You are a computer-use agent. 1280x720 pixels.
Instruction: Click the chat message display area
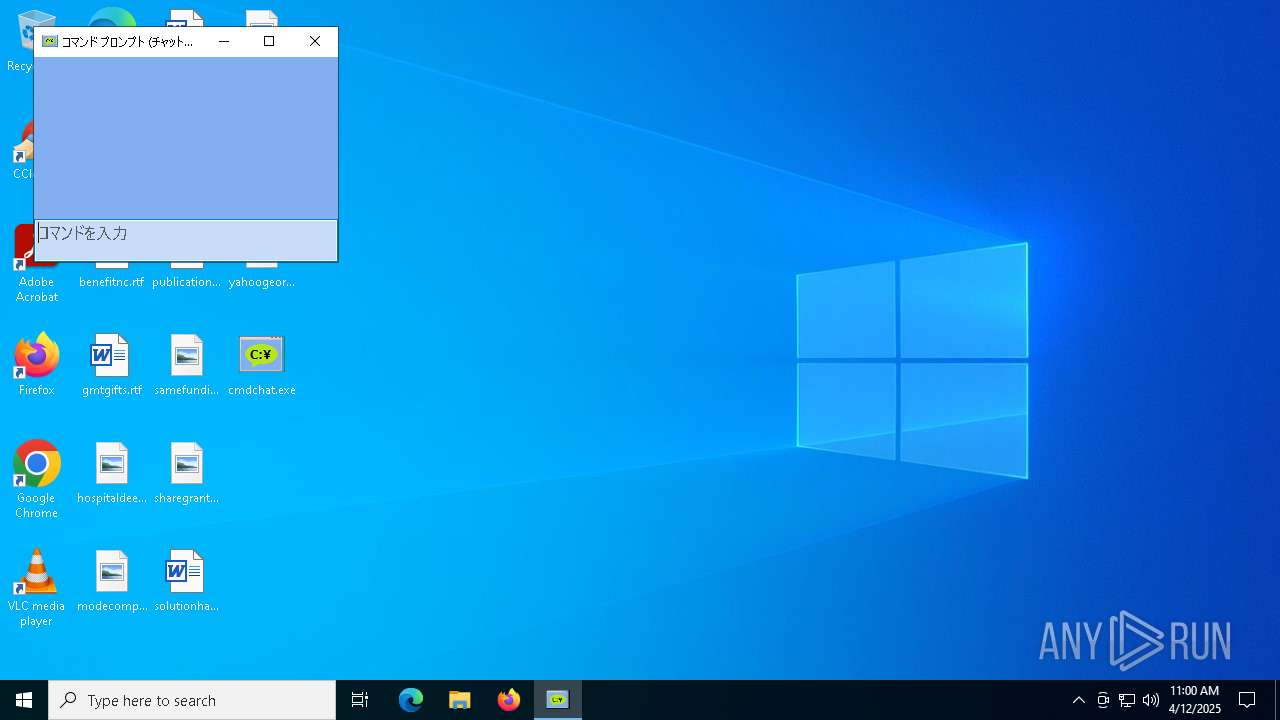pos(186,138)
